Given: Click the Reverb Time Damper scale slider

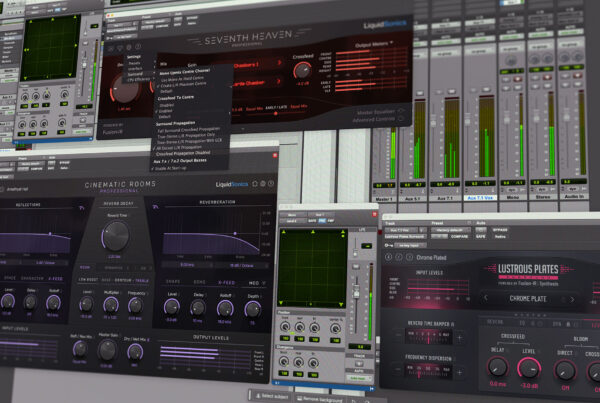Looking at the screenshot, I should 428,337.
